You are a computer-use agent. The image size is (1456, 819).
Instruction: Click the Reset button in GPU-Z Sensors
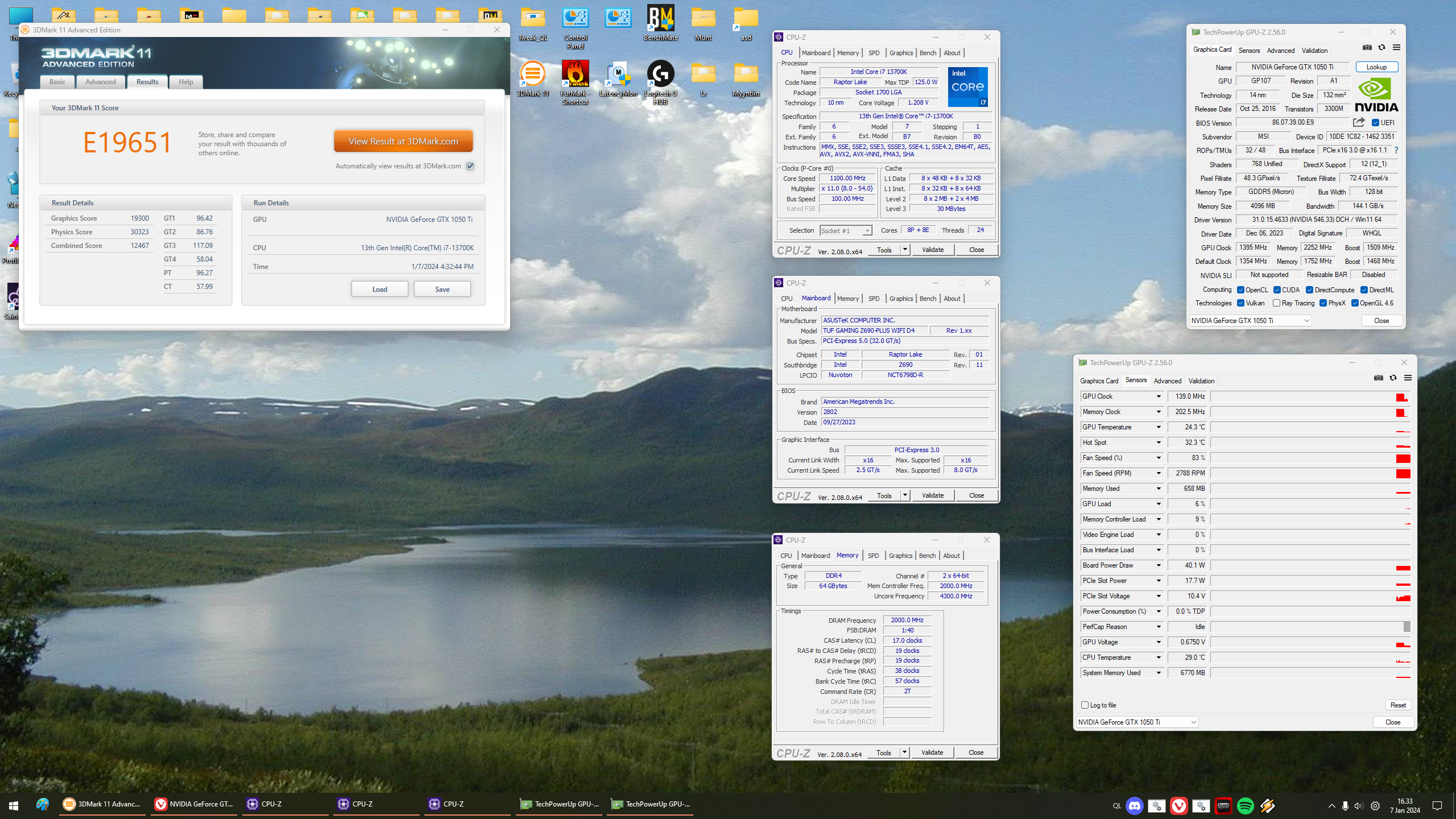point(1398,705)
